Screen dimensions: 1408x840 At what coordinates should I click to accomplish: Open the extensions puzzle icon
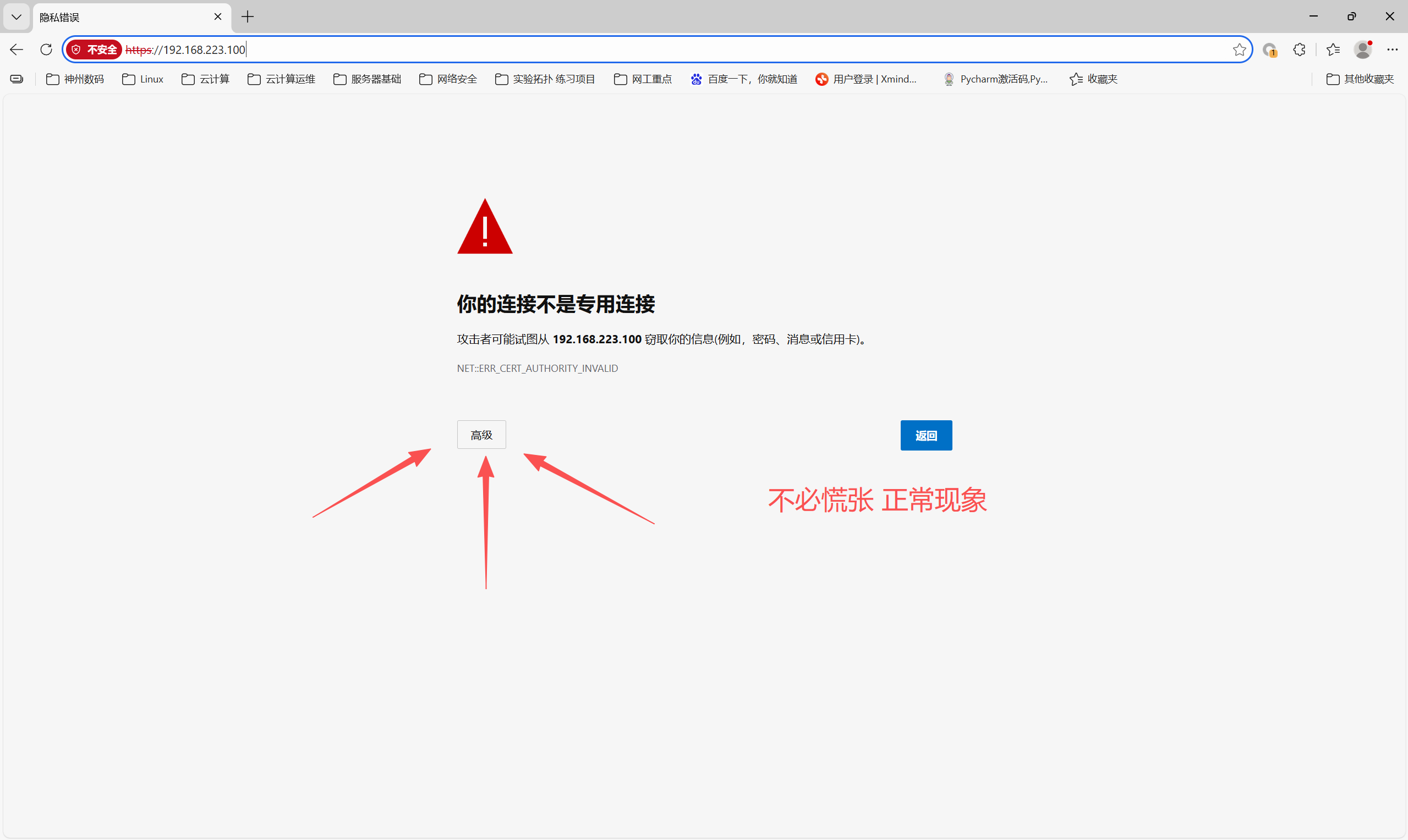1299,50
